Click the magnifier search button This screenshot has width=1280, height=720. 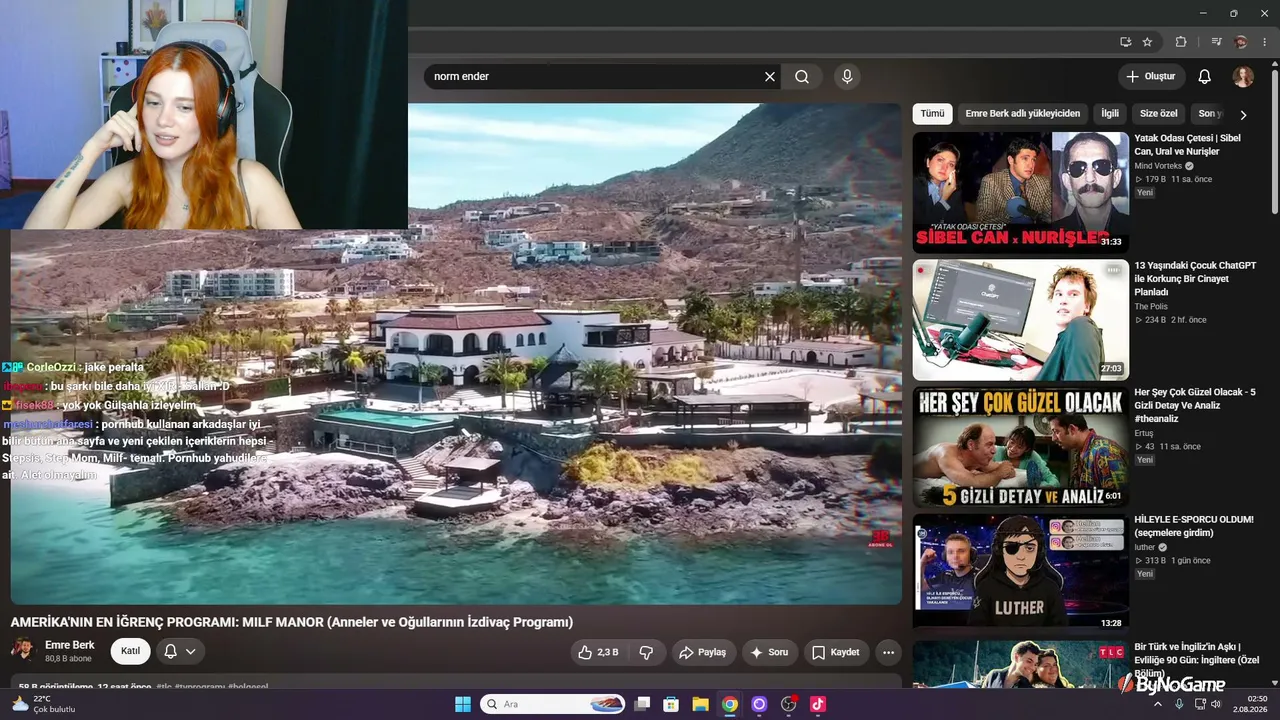click(802, 77)
